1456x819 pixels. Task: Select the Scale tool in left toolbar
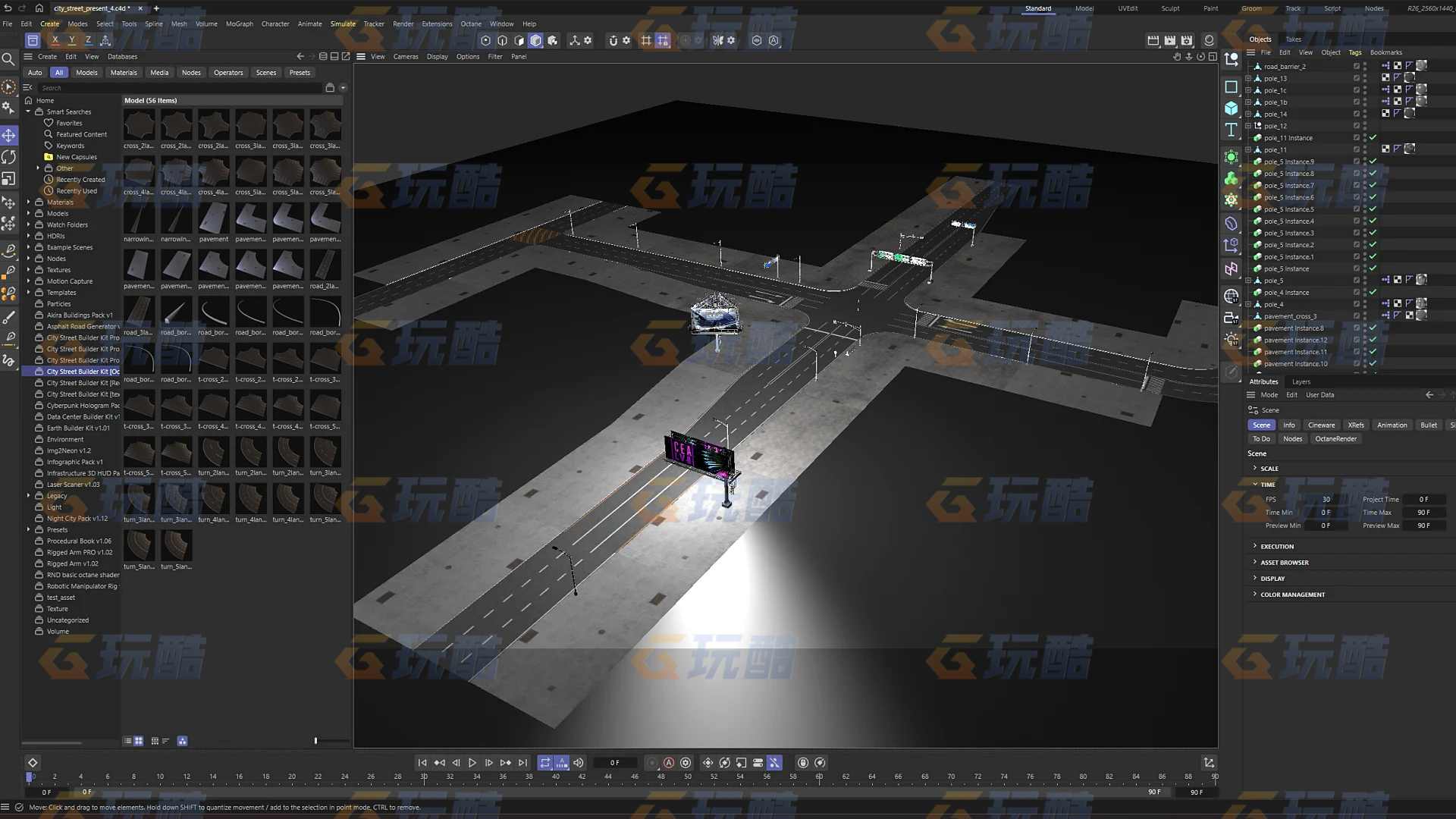coord(9,179)
